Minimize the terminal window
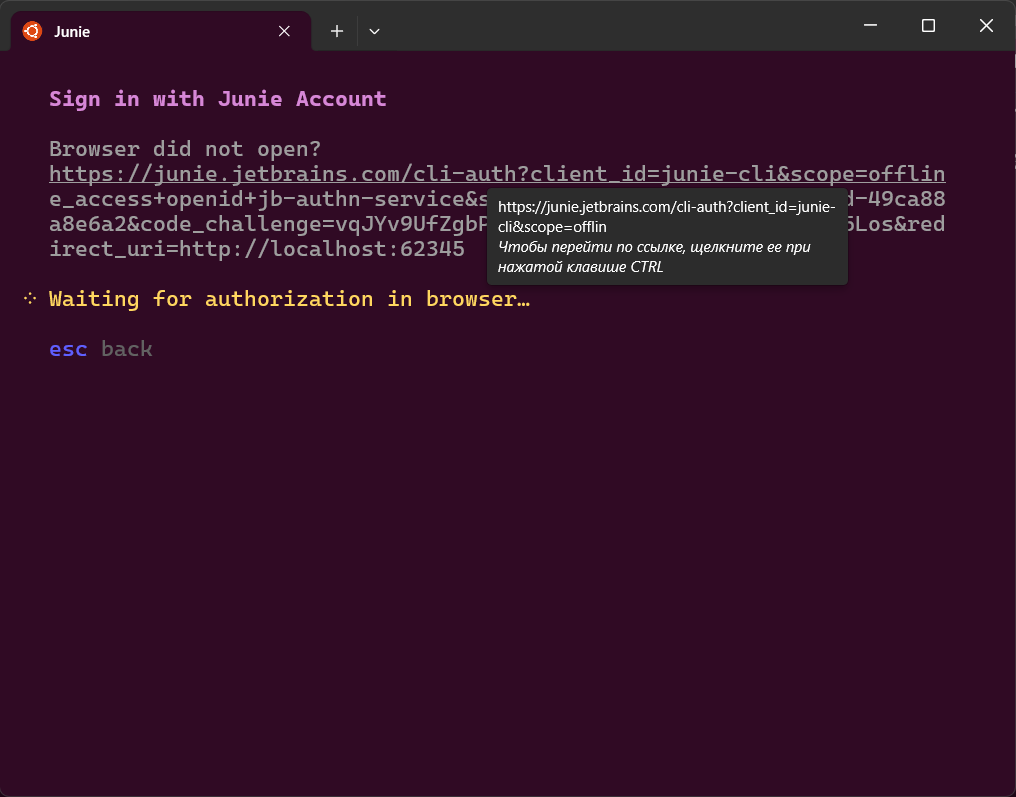 coord(870,25)
